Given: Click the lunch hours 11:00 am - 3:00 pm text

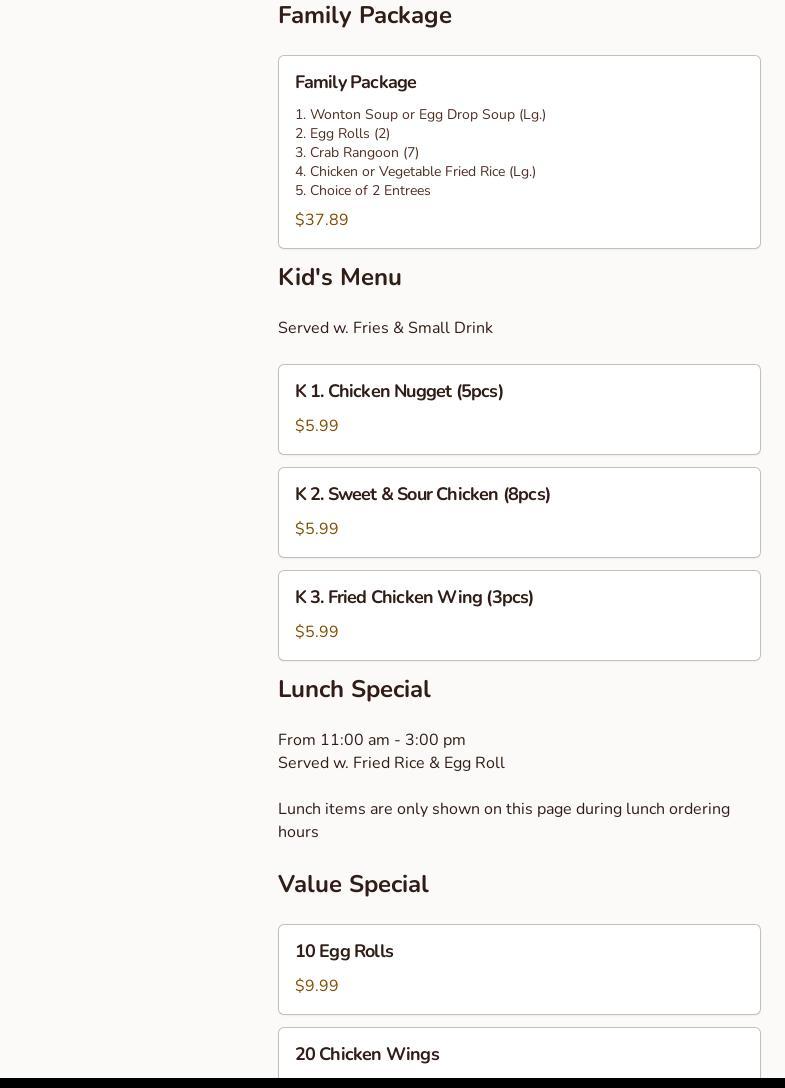Looking at the screenshot, I should (x=372, y=740).
